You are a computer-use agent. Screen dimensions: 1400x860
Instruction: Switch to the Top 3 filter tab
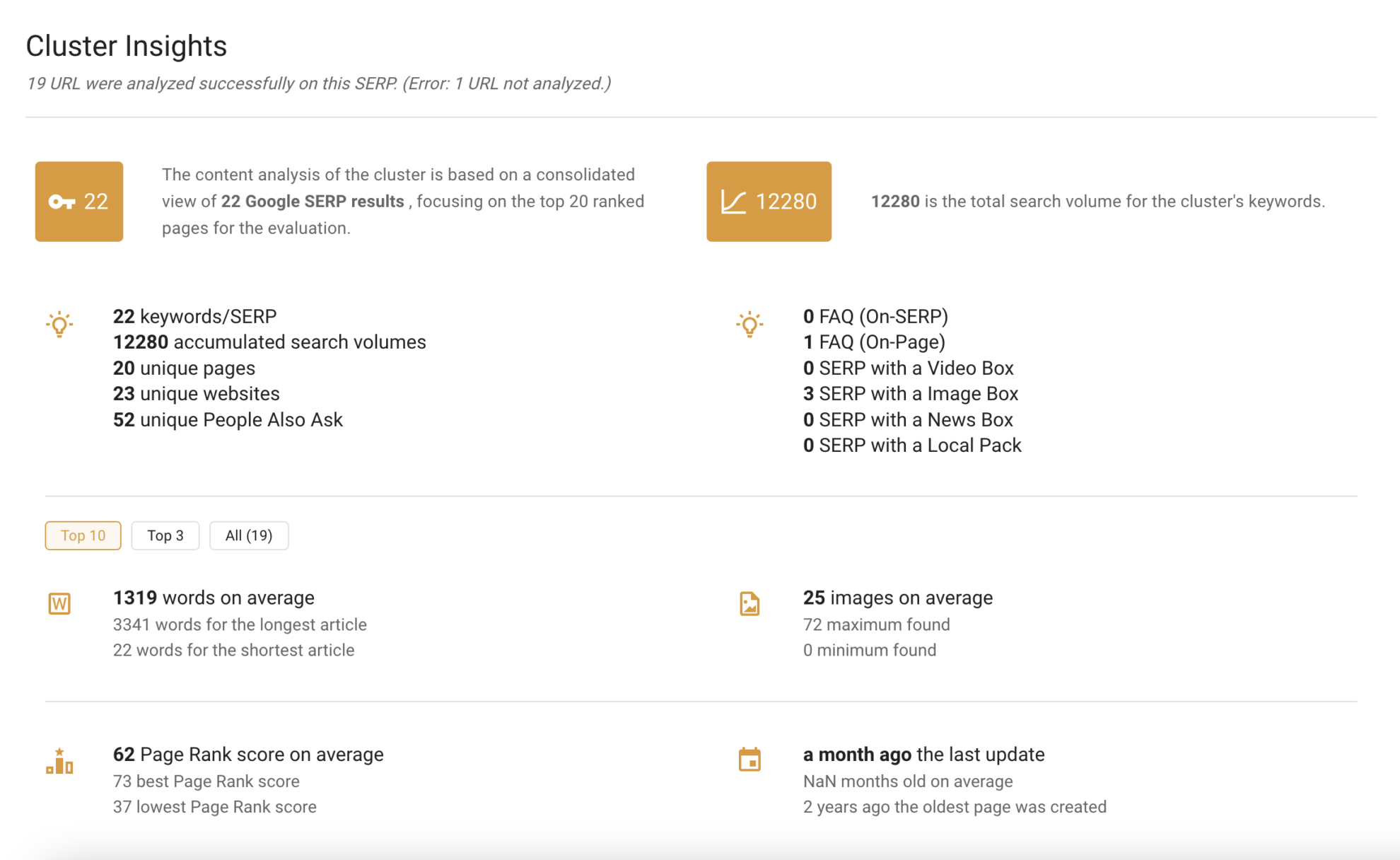(x=165, y=535)
